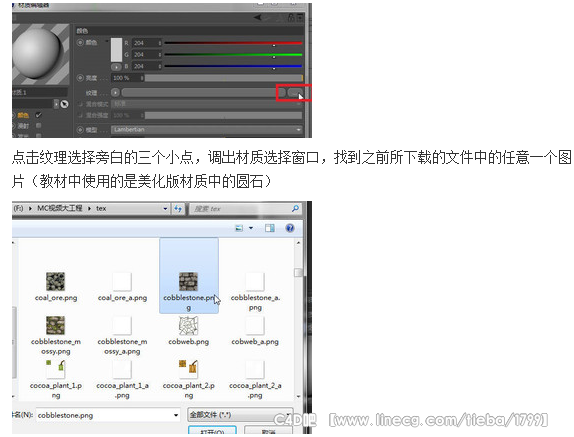Select the cocoa_plant_2.png file
Viewport: 574px width, 437px height.
click(189, 380)
